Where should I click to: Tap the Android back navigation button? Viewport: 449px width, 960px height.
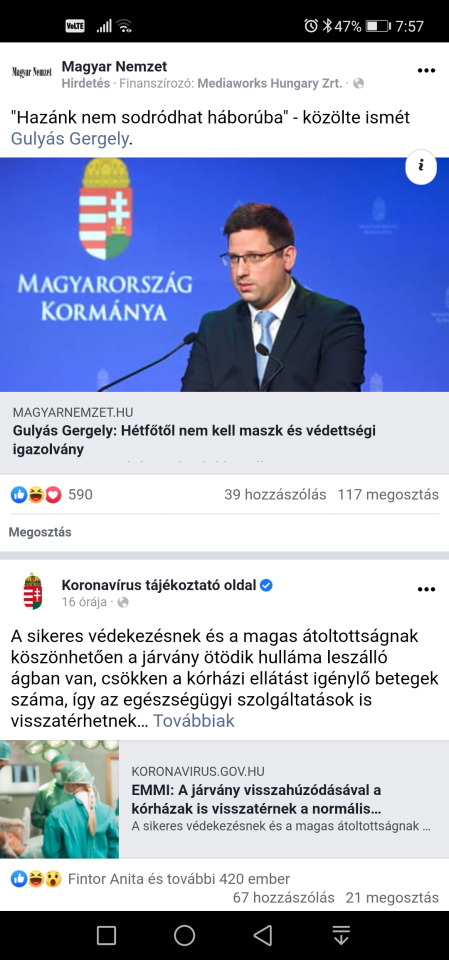tap(263, 935)
